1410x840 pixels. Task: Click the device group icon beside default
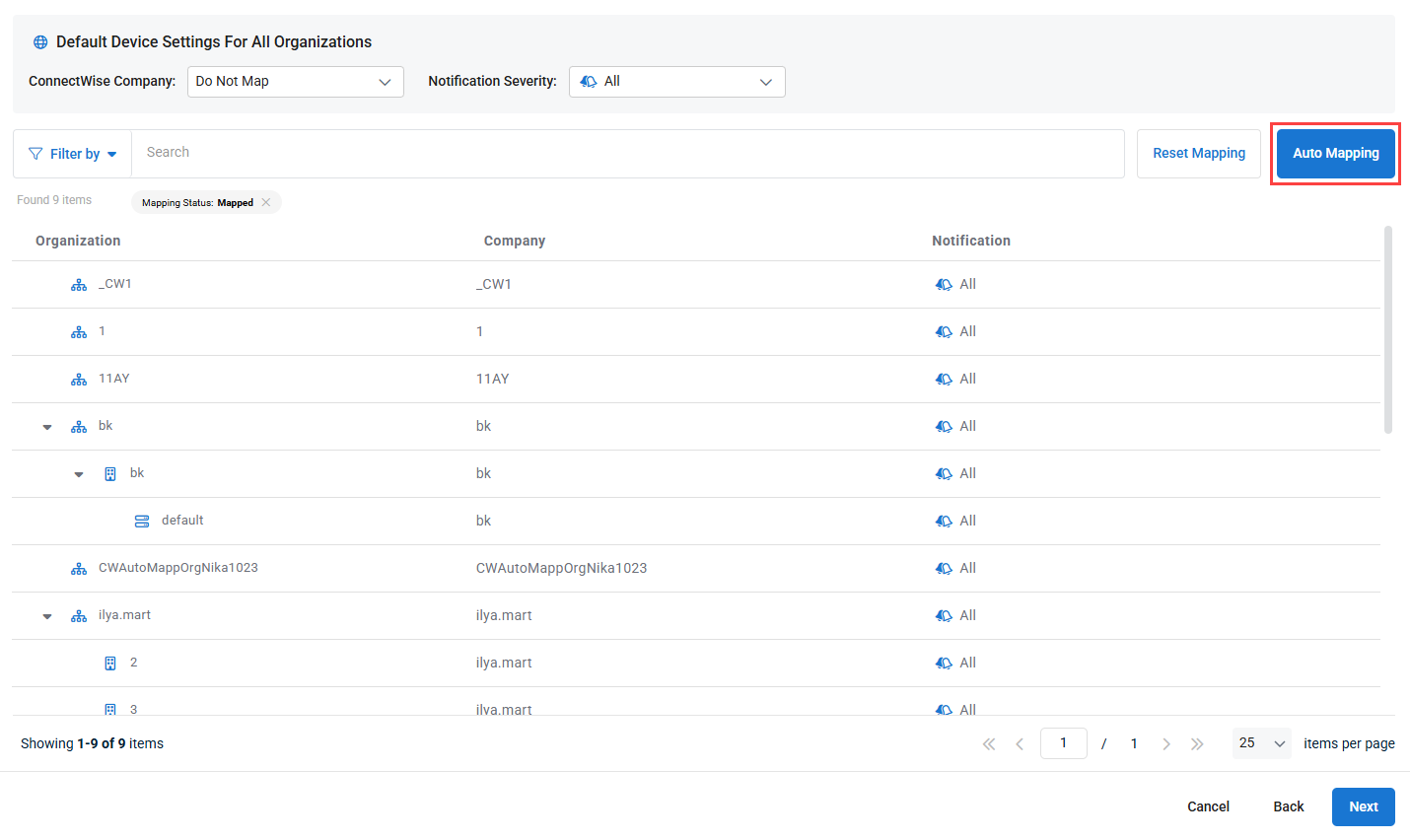(x=142, y=522)
